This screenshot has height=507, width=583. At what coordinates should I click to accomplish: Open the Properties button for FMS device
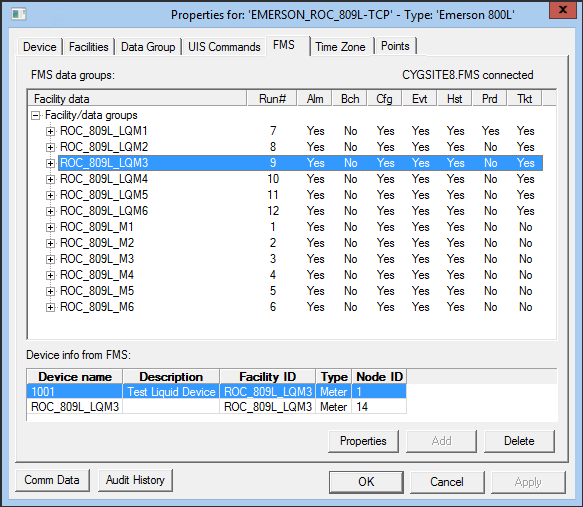pyautogui.click(x=363, y=441)
